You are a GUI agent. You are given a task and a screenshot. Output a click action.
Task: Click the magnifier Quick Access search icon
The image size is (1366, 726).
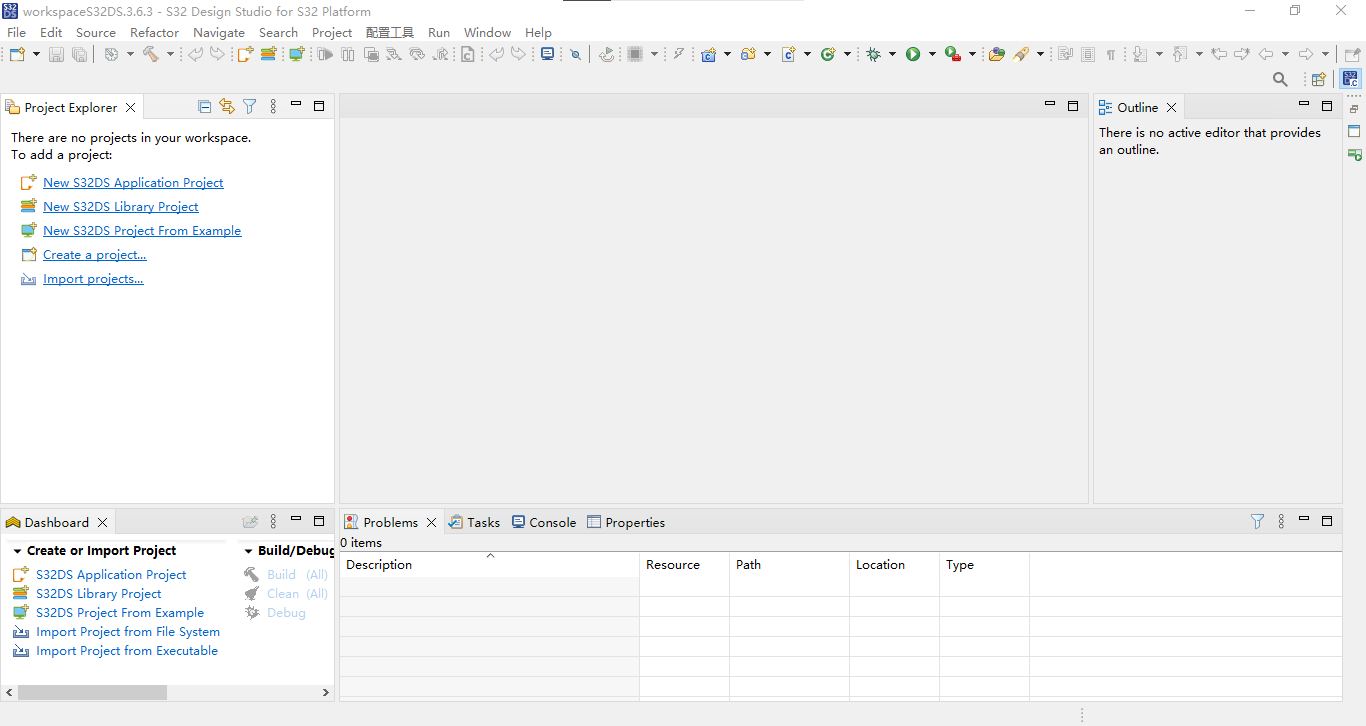click(x=1280, y=79)
